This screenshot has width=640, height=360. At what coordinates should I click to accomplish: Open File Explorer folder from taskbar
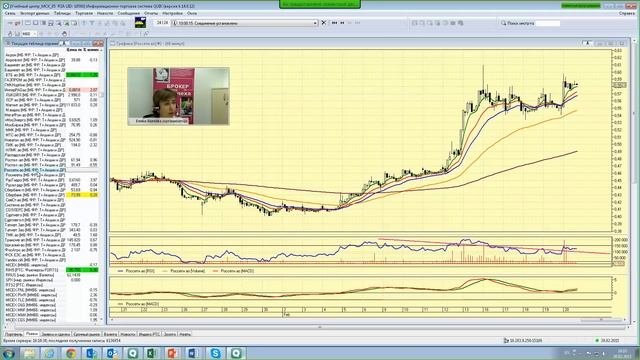coord(29,353)
